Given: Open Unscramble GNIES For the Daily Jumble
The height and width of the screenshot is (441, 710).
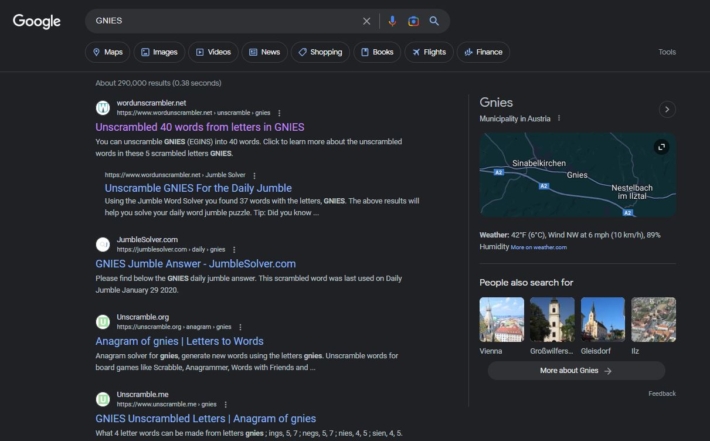Looking at the screenshot, I should coord(198,188).
